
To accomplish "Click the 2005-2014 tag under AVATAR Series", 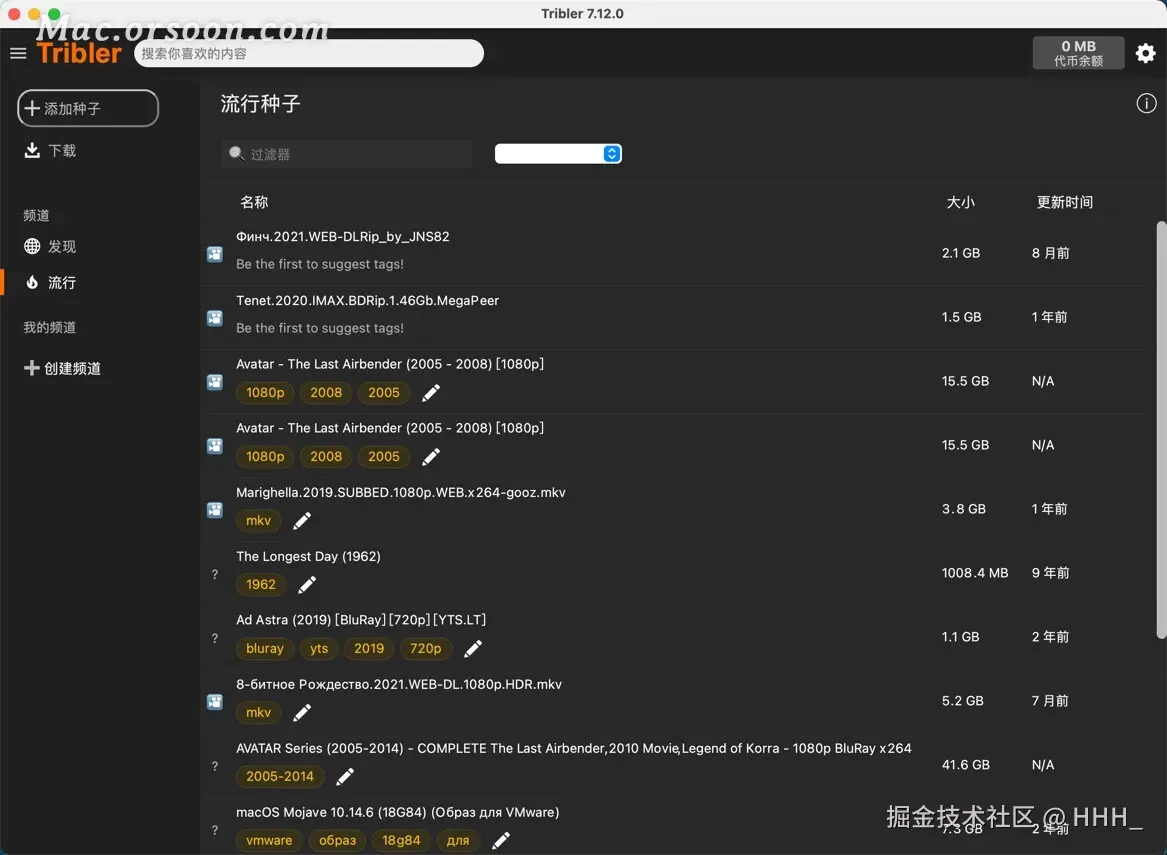I will (x=280, y=777).
